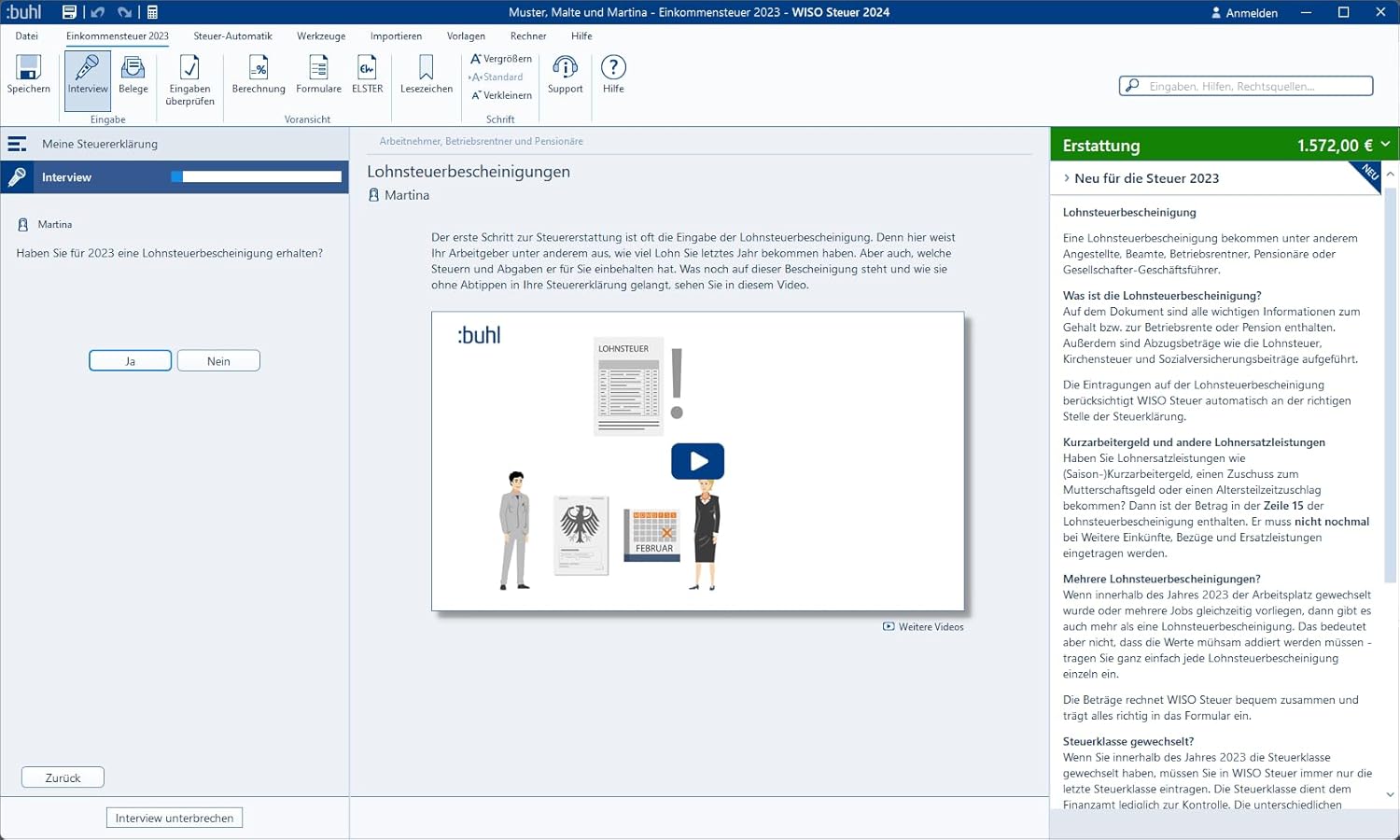Click the buhl logo in title bar

tap(23, 12)
